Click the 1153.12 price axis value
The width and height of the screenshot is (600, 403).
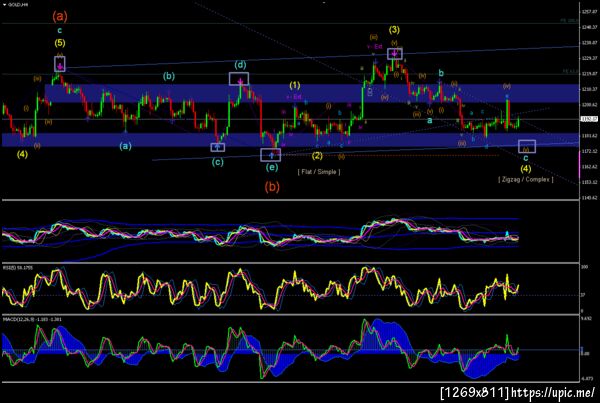(590, 182)
